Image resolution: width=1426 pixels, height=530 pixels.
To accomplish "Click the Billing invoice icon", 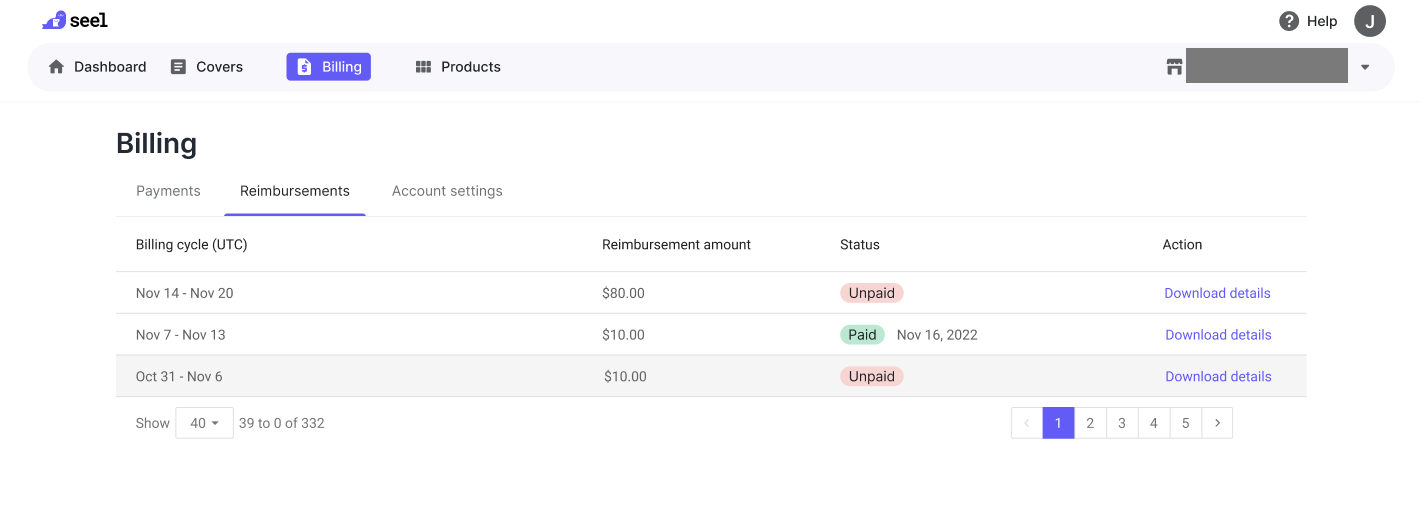I will click(x=304, y=67).
